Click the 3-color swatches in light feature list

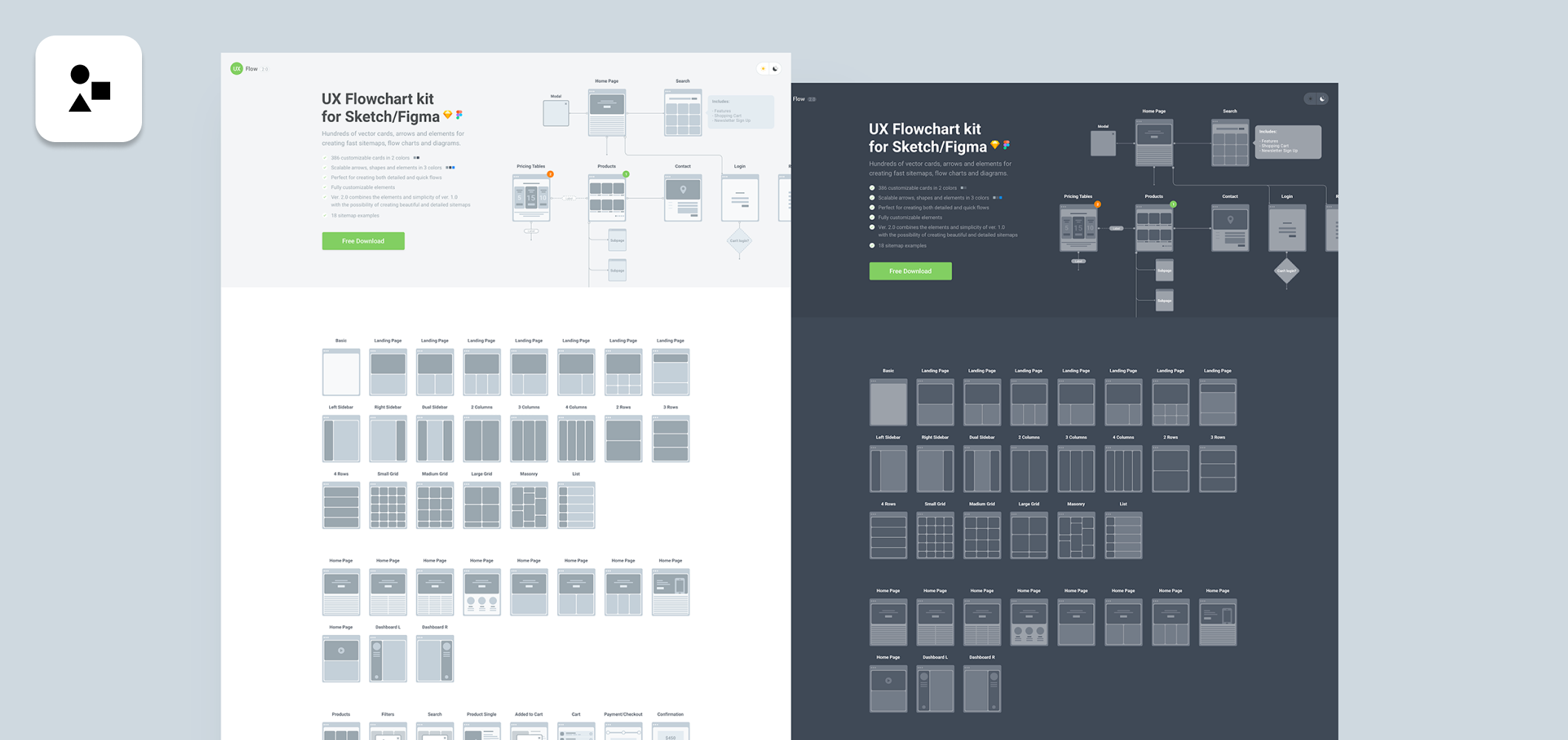pos(450,168)
